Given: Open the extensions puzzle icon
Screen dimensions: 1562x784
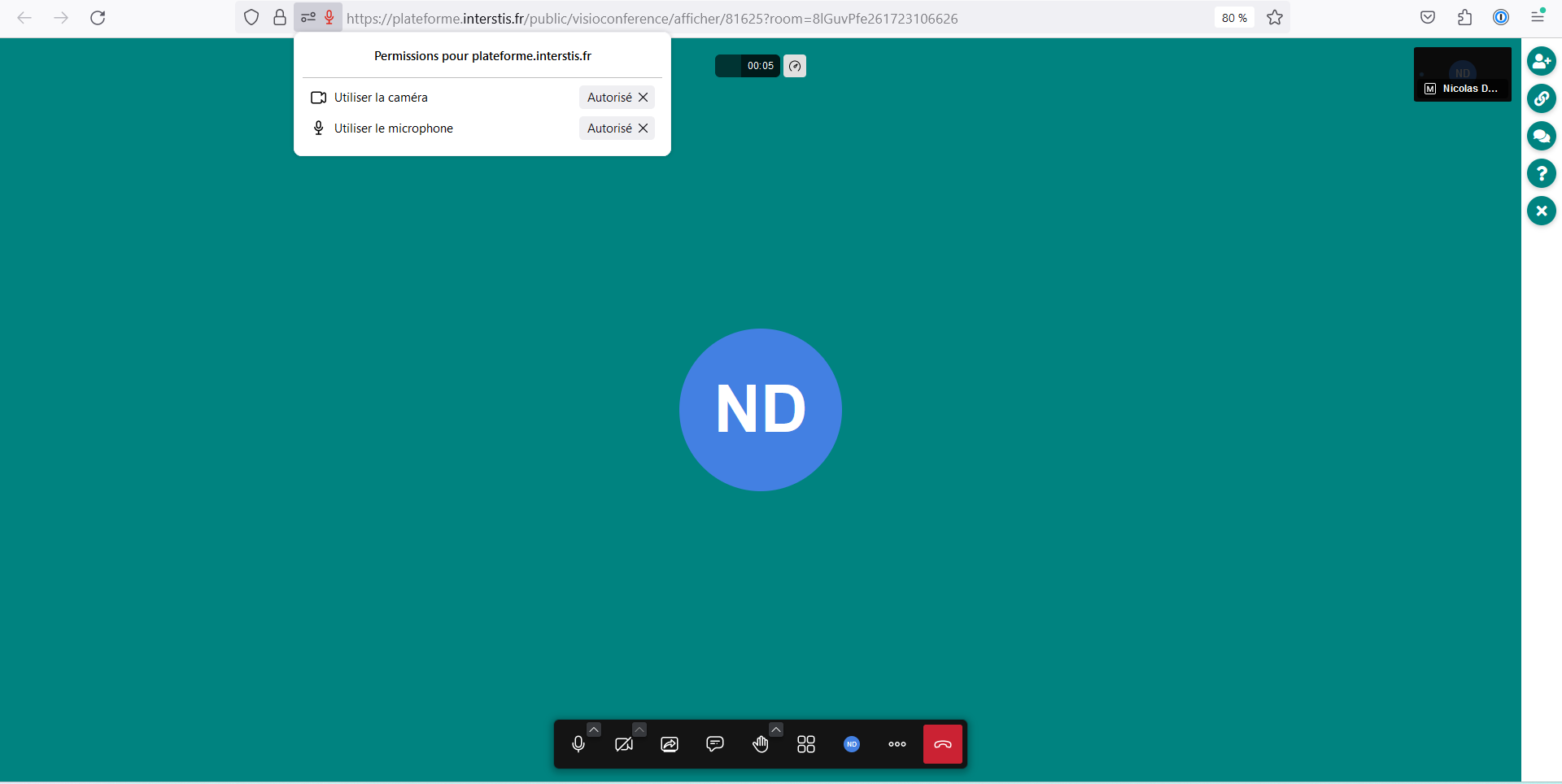Looking at the screenshot, I should pyautogui.click(x=1464, y=18).
